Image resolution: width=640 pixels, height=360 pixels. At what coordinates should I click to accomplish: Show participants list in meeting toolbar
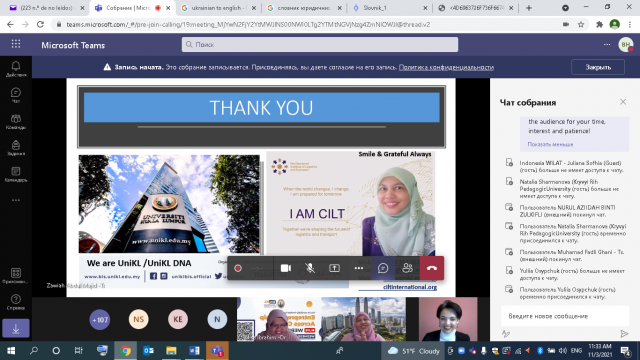pyautogui.click(x=407, y=268)
